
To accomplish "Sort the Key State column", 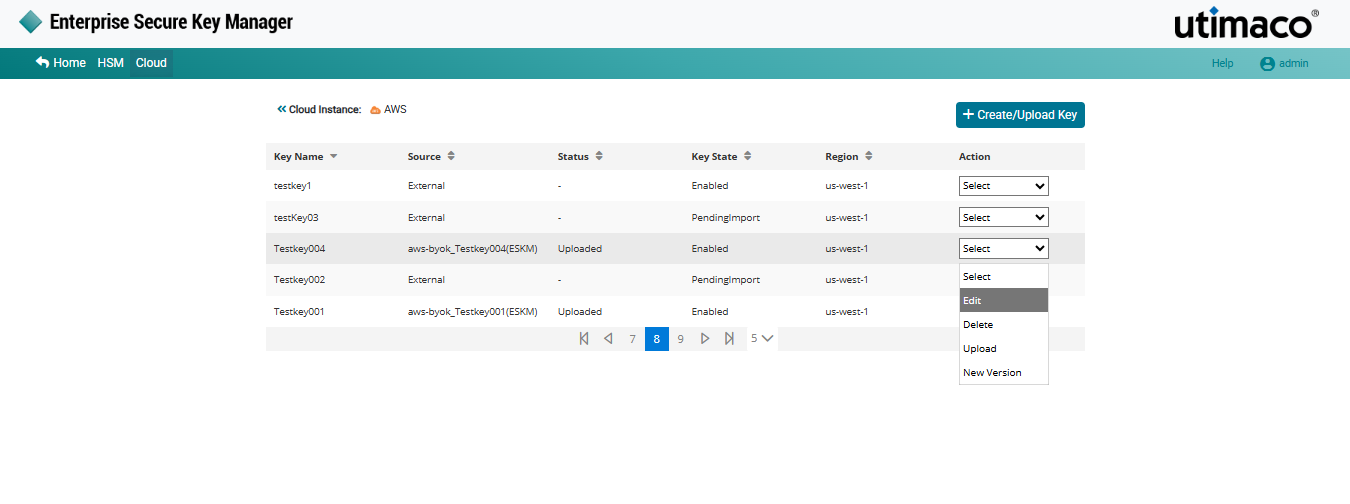I will 748,156.
